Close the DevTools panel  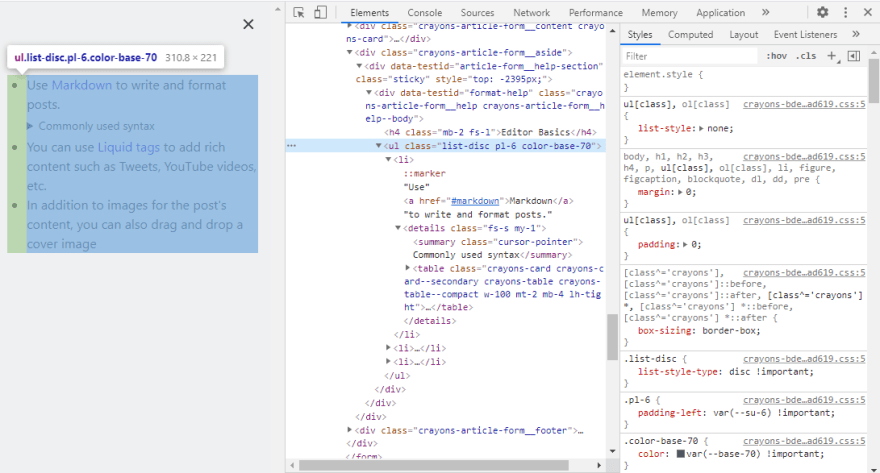coord(867,12)
